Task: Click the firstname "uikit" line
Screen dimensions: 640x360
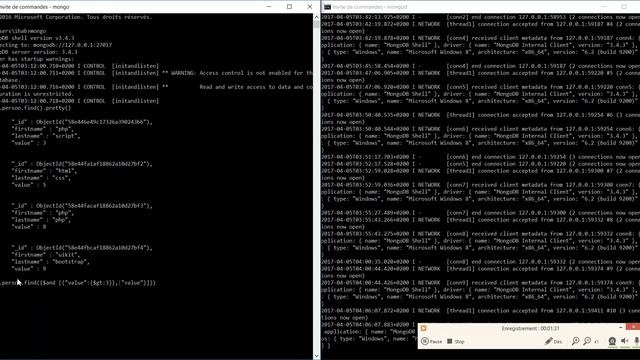Action: coord(46,255)
